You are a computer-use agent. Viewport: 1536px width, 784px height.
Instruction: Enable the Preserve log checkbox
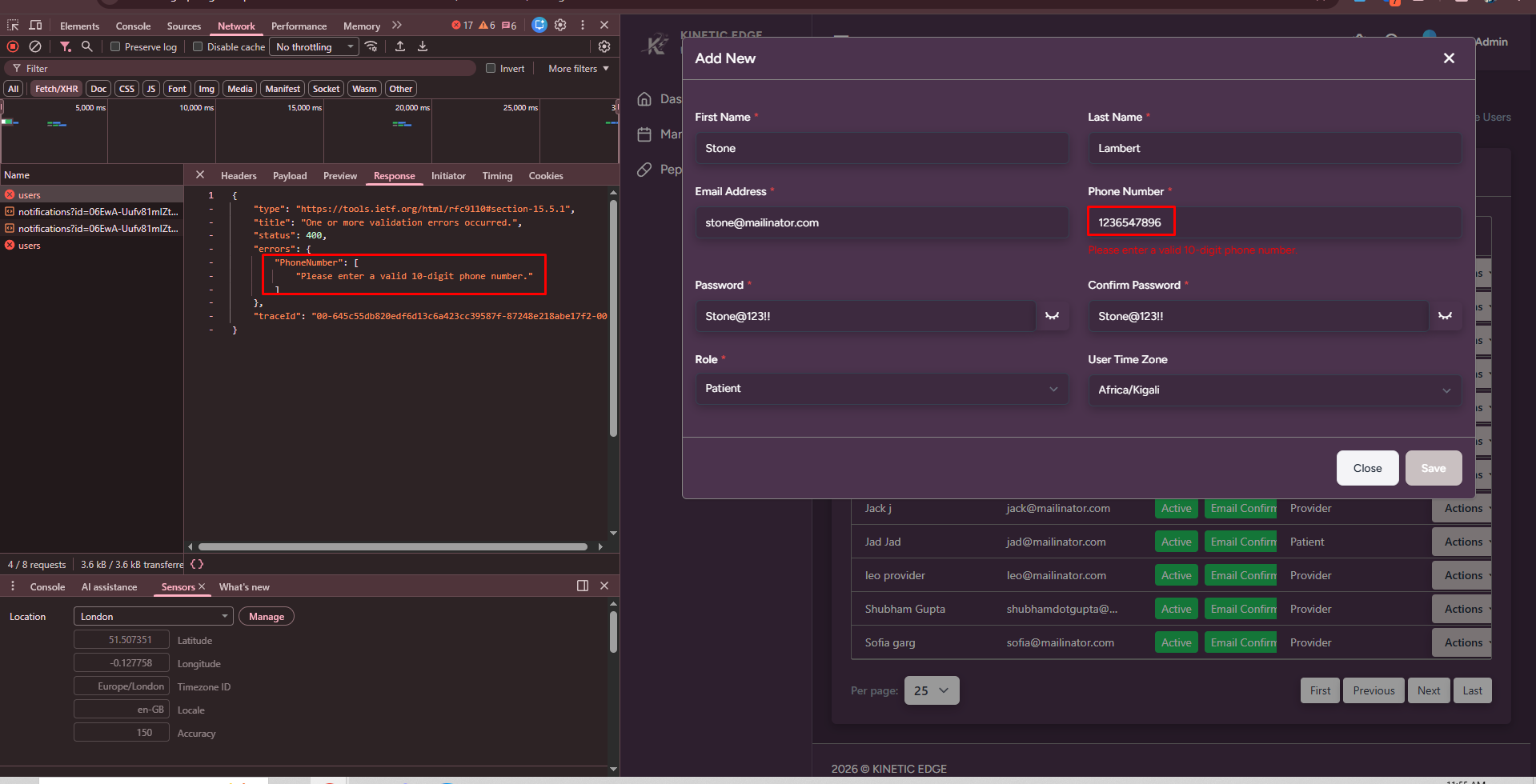click(x=115, y=47)
